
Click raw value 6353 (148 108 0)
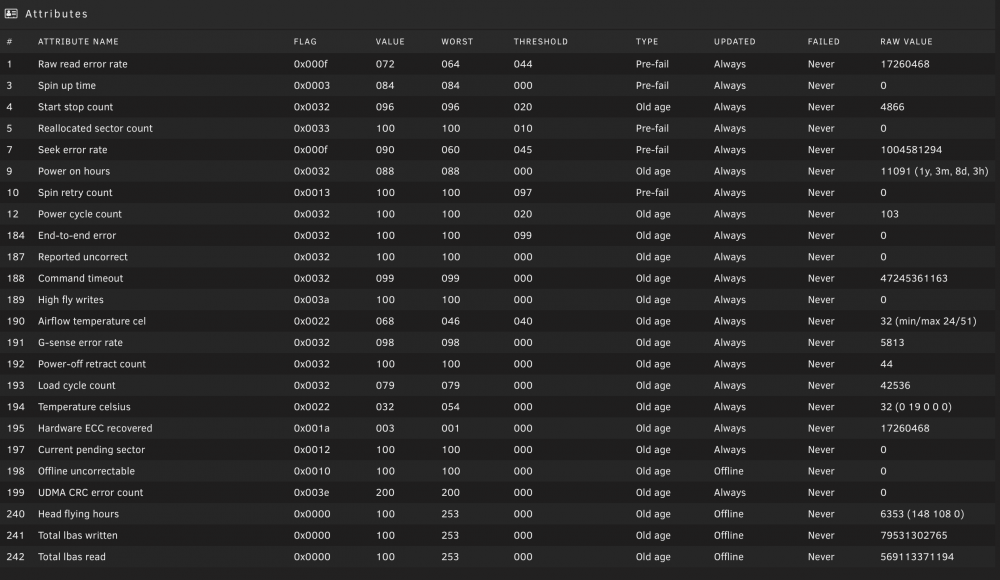coord(922,514)
